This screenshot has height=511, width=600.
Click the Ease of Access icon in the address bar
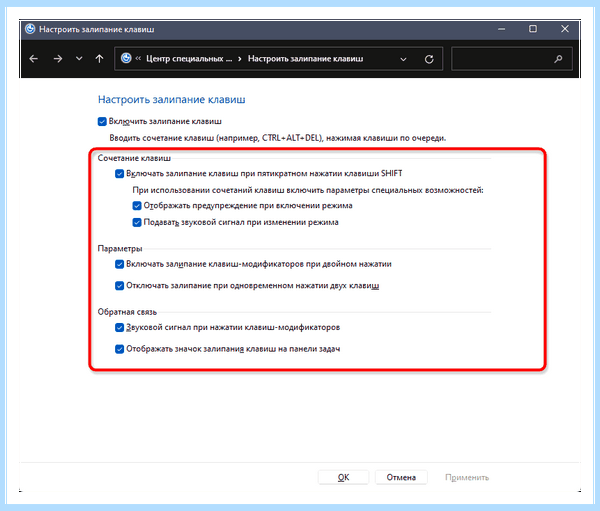coord(126,58)
